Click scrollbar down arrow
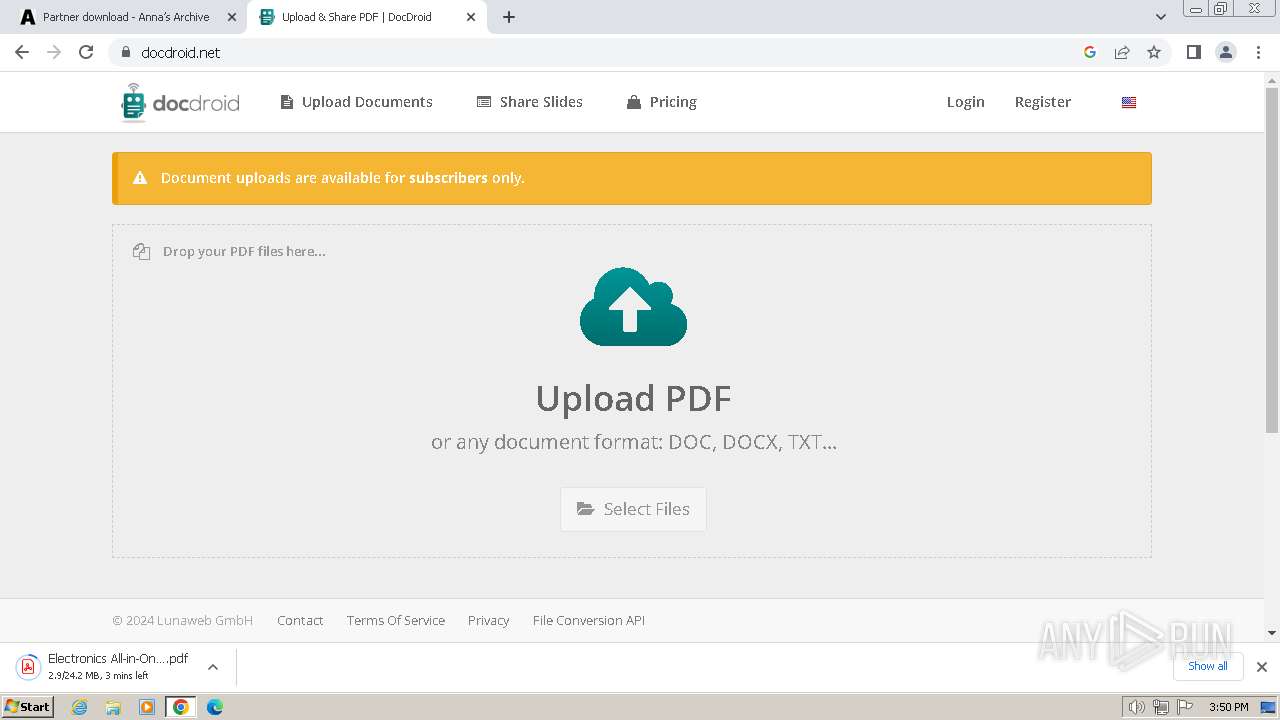This screenshot has height=720, width=1280. [1272, 633]
